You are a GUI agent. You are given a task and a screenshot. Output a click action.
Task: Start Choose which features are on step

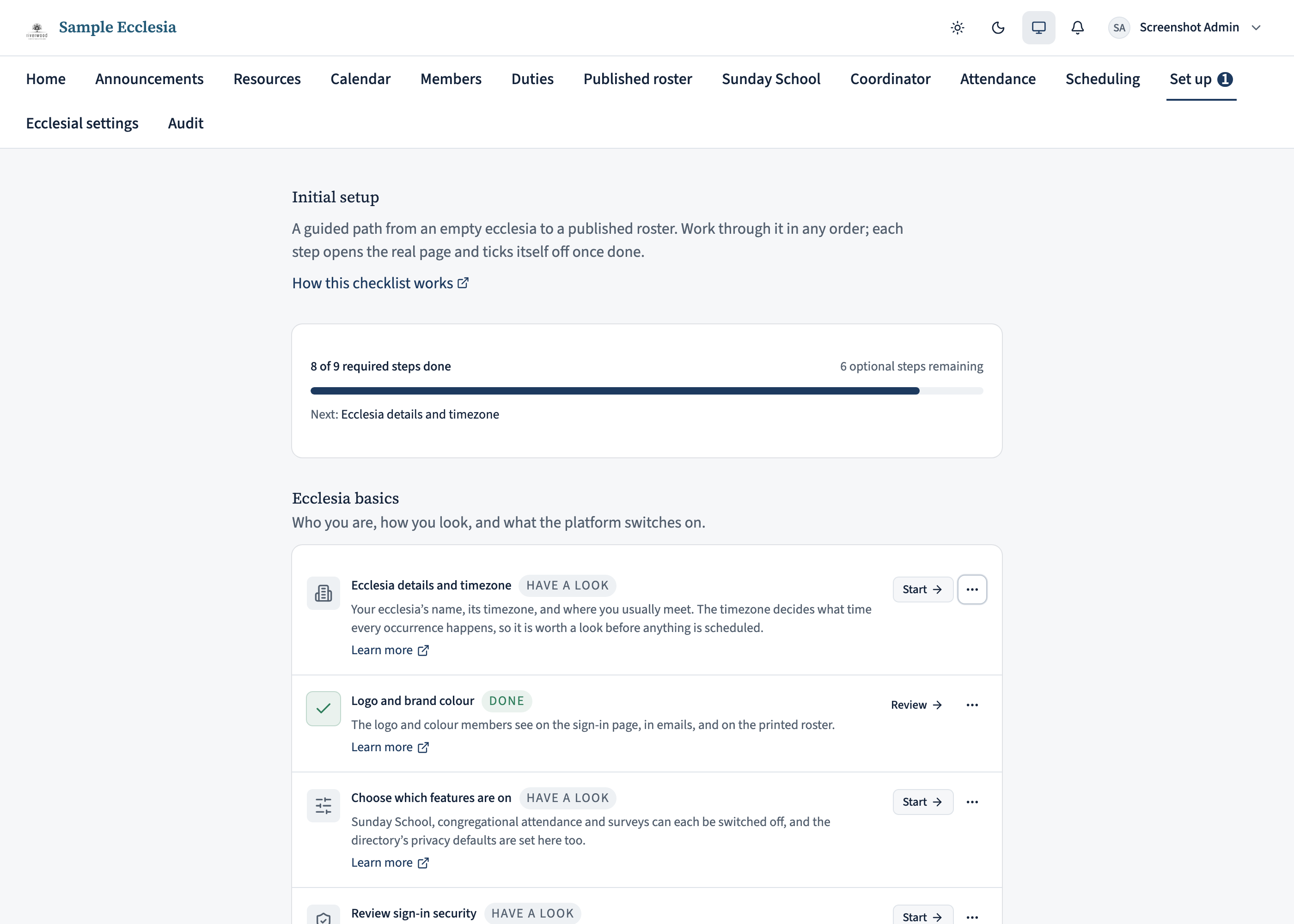pyautogui.click(x=922, y=802)
